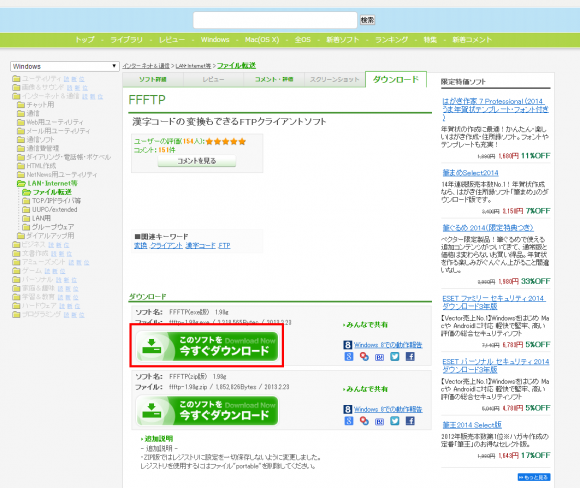580x488 pixels.
Task: Click the Twitter icon in FFFTP exe row
Action: 395,357
